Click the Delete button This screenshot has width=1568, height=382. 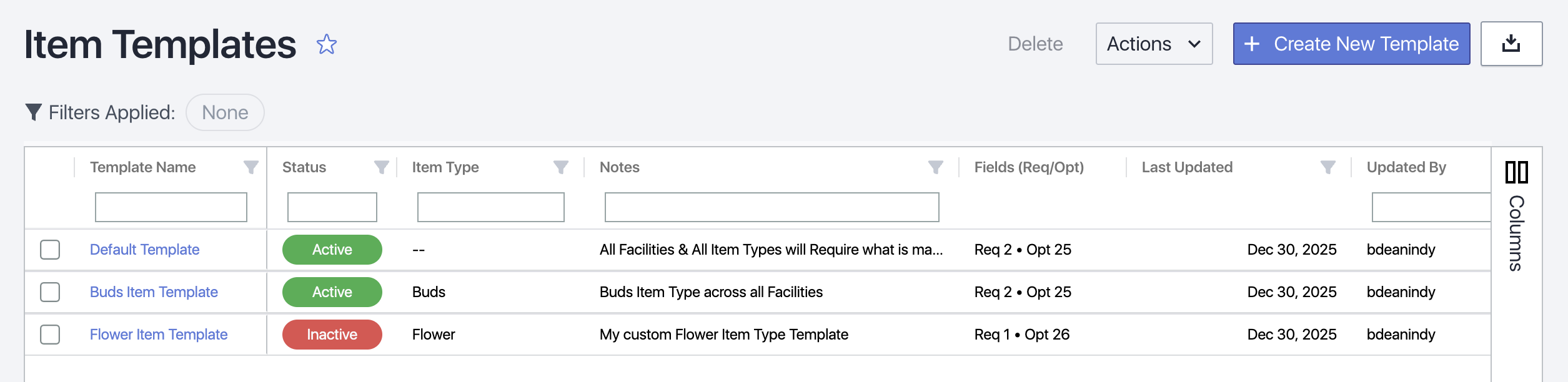point(1035,44)
